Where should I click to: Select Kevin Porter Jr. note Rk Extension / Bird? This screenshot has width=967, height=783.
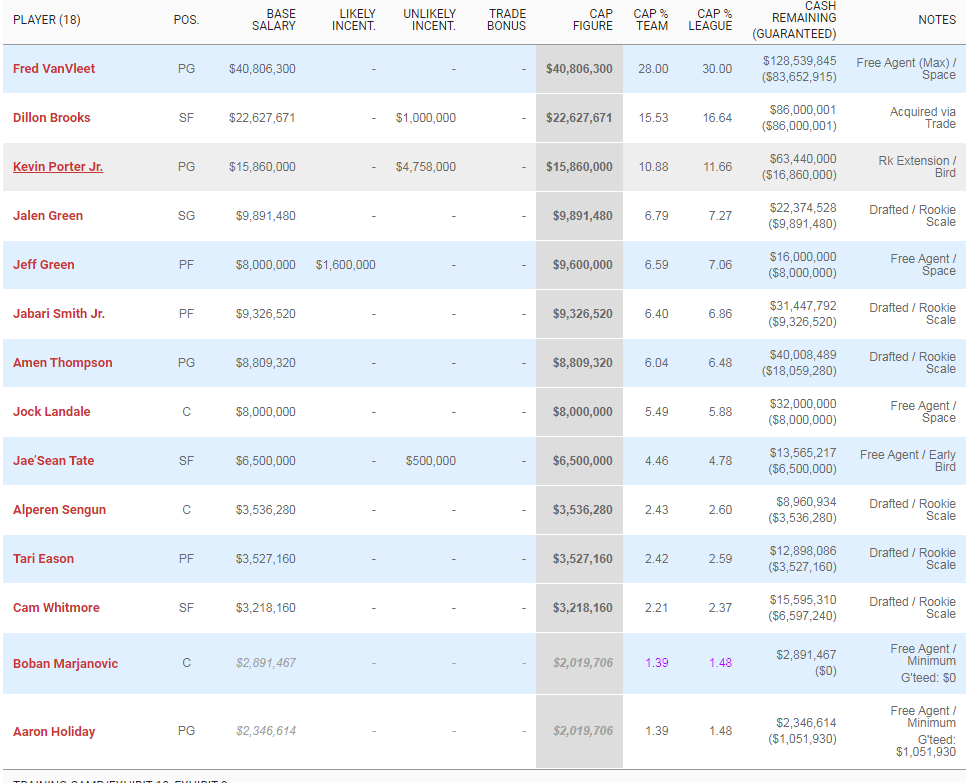[x=917, y=166]
